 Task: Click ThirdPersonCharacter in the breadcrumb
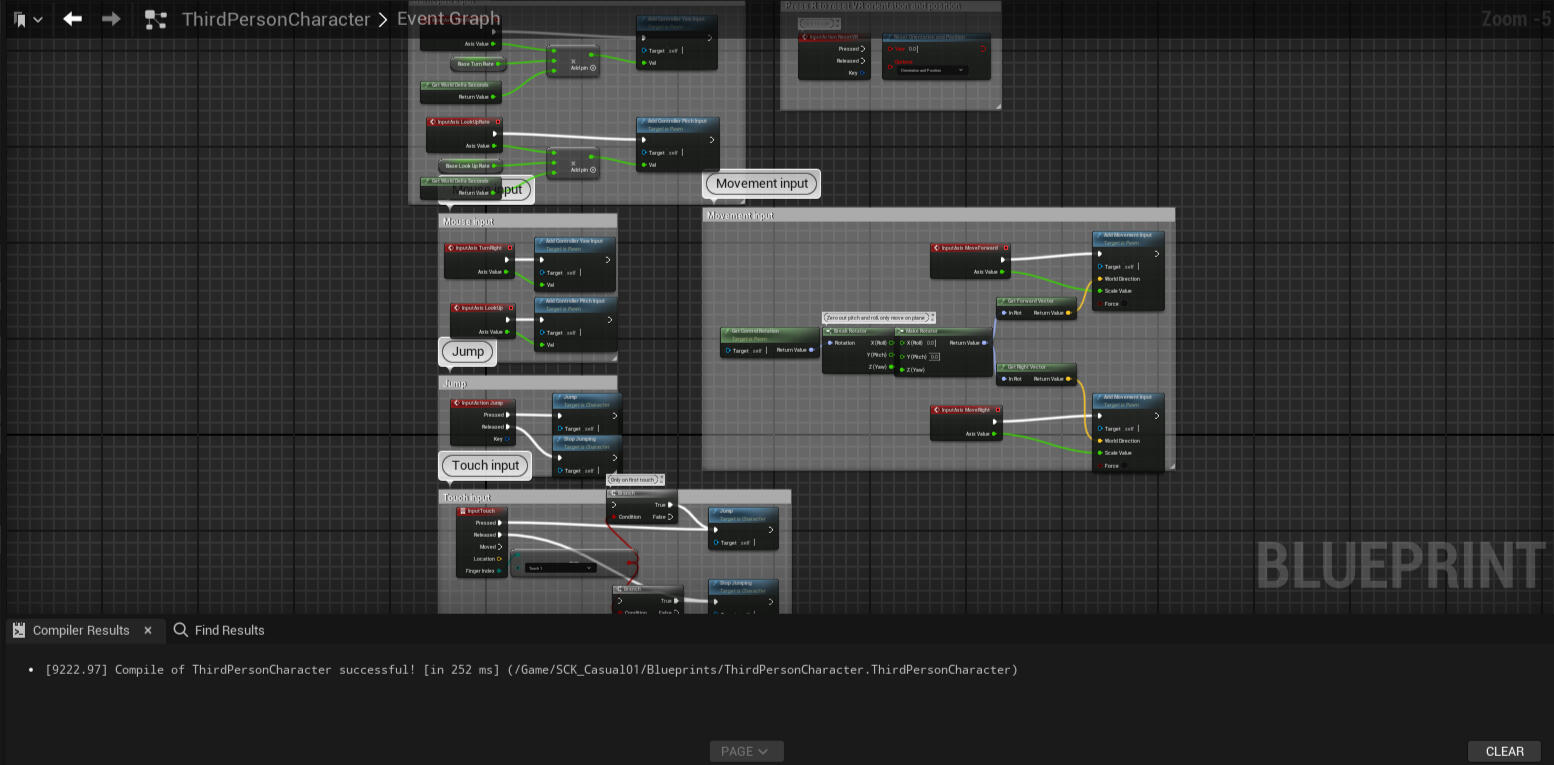[276, 19]
